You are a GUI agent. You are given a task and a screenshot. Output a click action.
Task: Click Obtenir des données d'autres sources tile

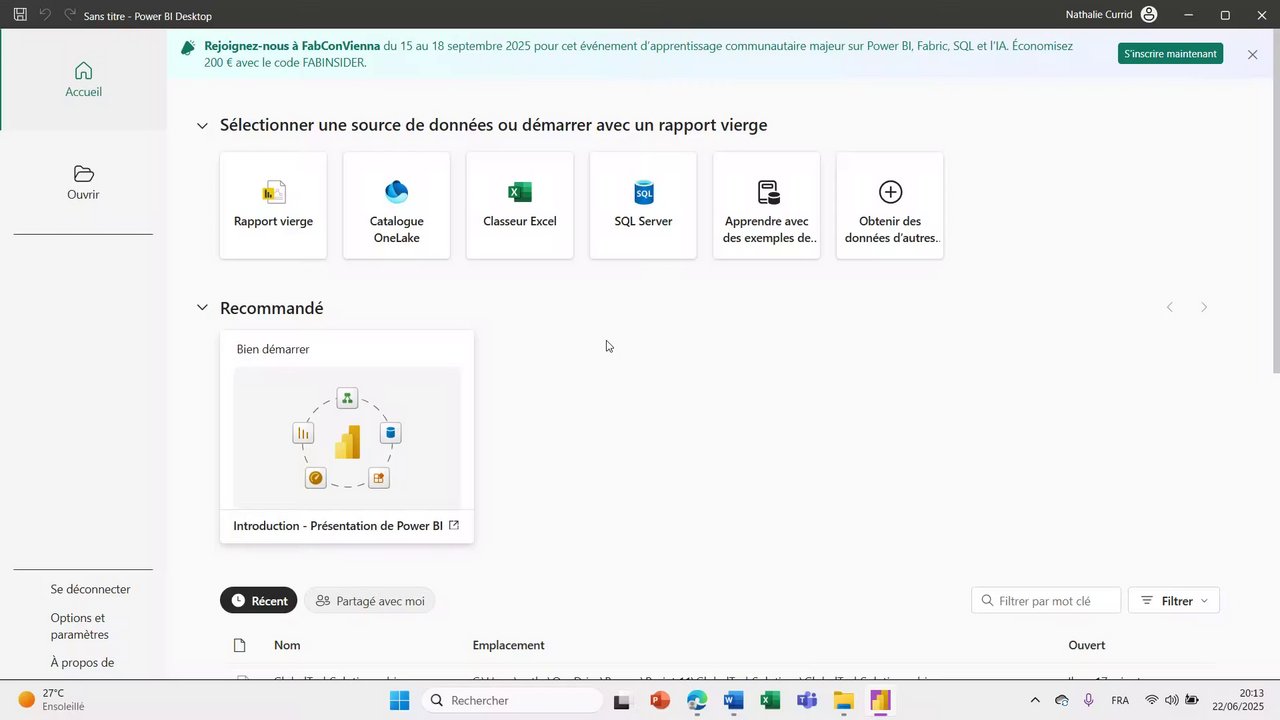(x=890, y=205)
